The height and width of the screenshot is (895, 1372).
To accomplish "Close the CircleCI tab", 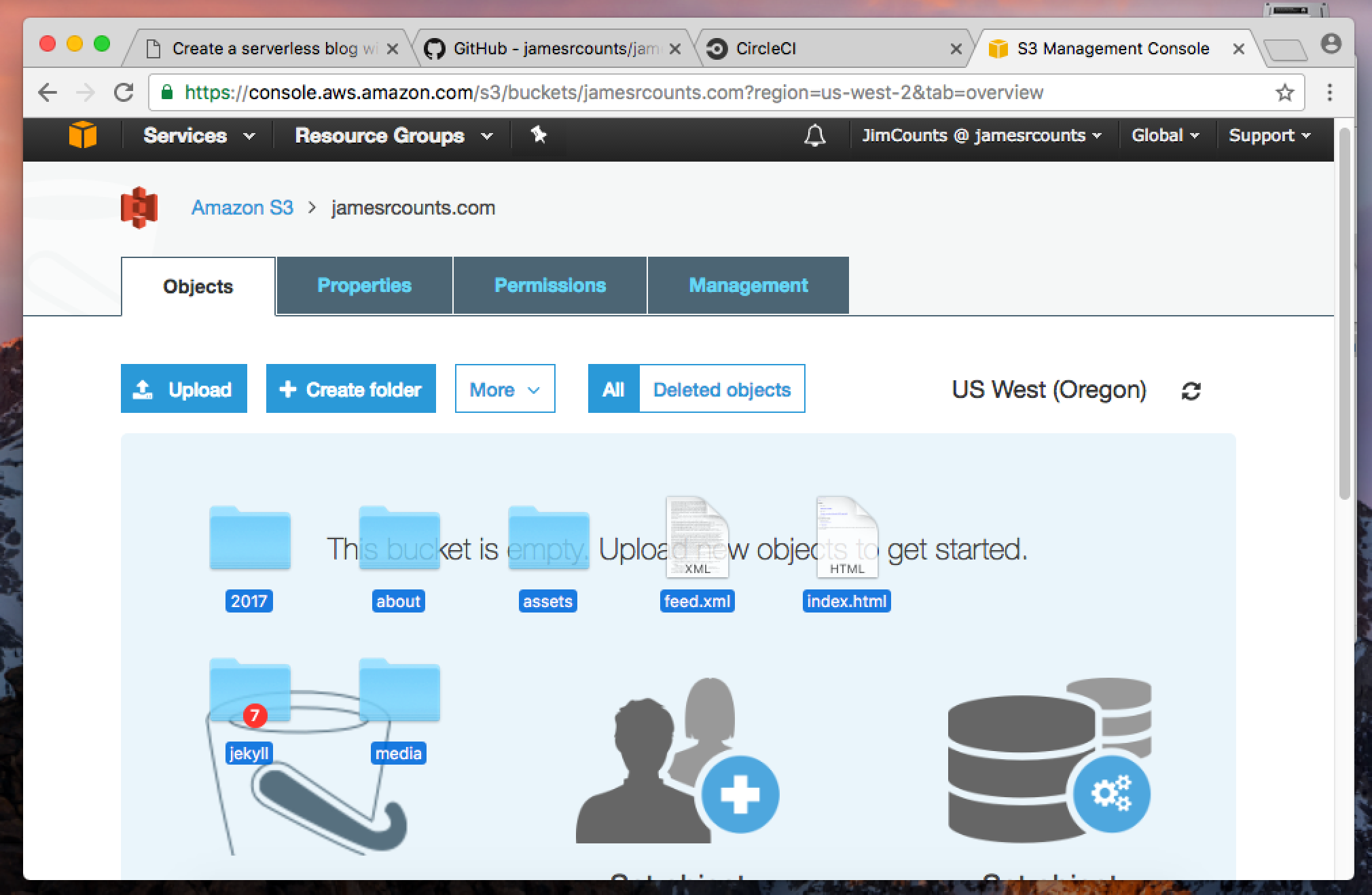I will tap(956, 49).
